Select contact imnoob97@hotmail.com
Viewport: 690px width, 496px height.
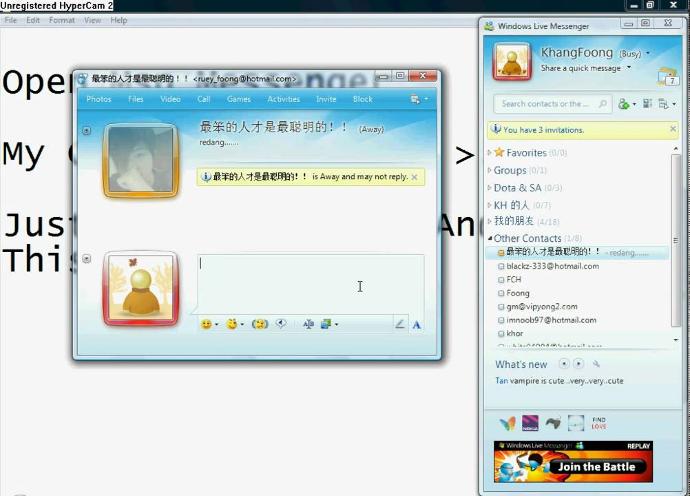point(551,320)
